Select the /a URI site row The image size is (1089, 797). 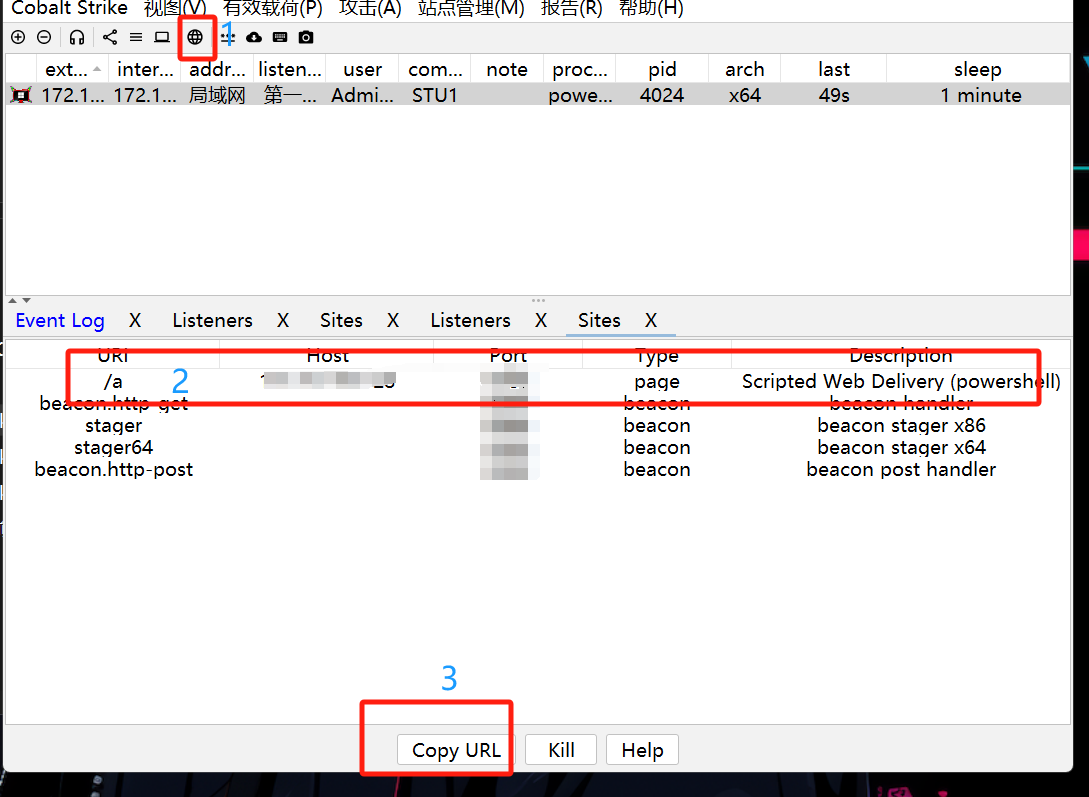tap(538, 381)
